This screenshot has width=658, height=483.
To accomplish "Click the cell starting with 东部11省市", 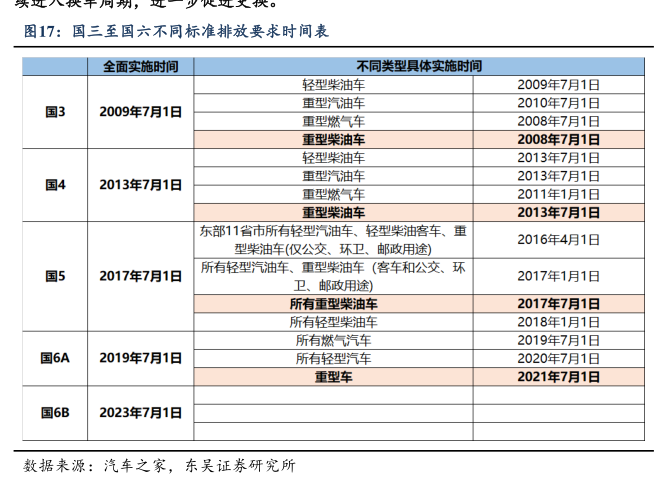I will click(333, 240).
